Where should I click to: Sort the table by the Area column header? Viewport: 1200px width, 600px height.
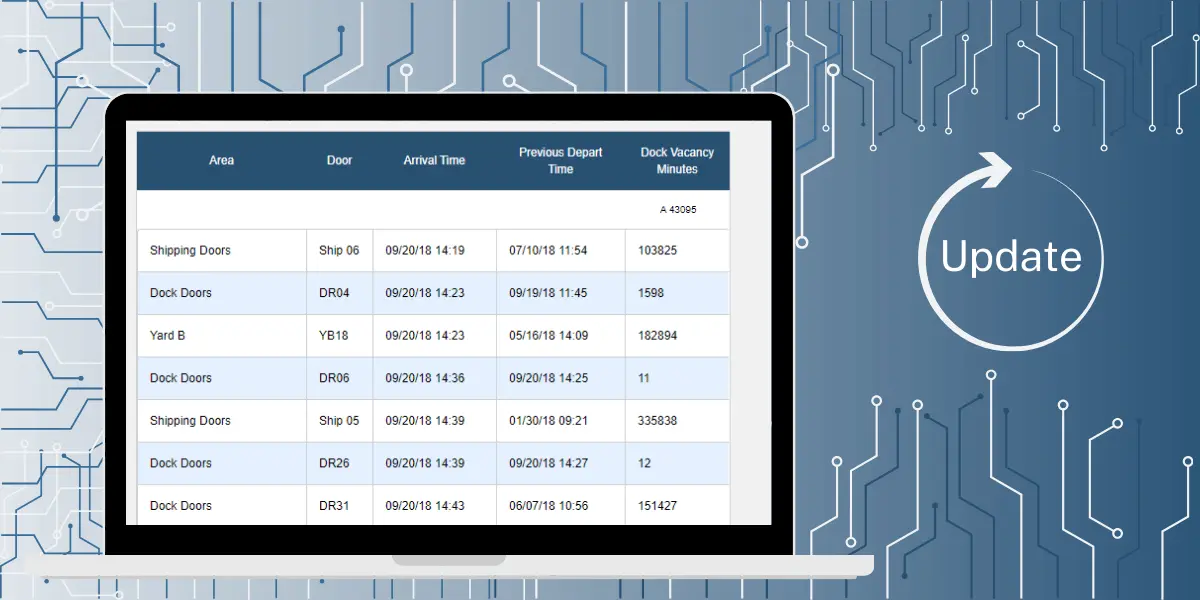221,160
